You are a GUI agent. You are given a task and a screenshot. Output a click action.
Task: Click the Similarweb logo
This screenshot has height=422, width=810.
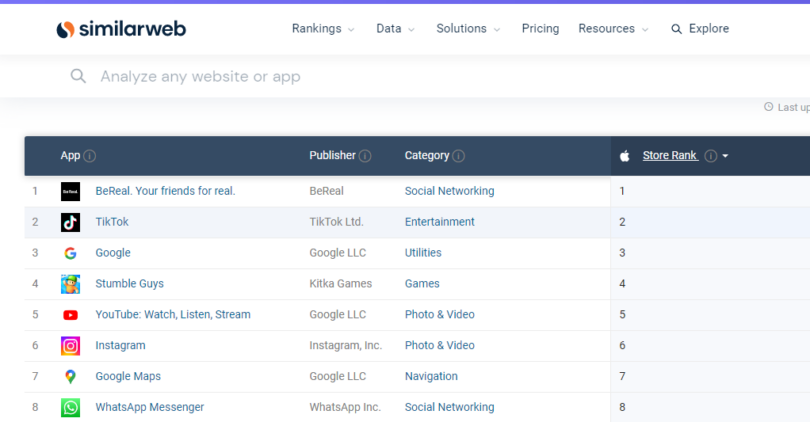[121, 29]
